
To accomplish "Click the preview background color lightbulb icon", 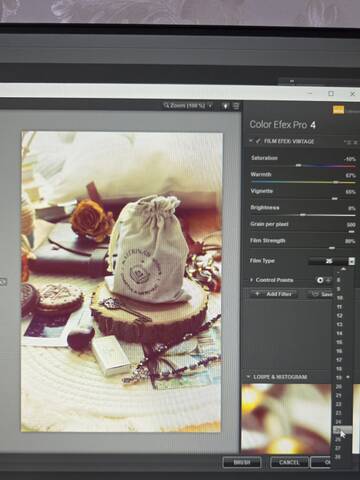I will point(225,106).
